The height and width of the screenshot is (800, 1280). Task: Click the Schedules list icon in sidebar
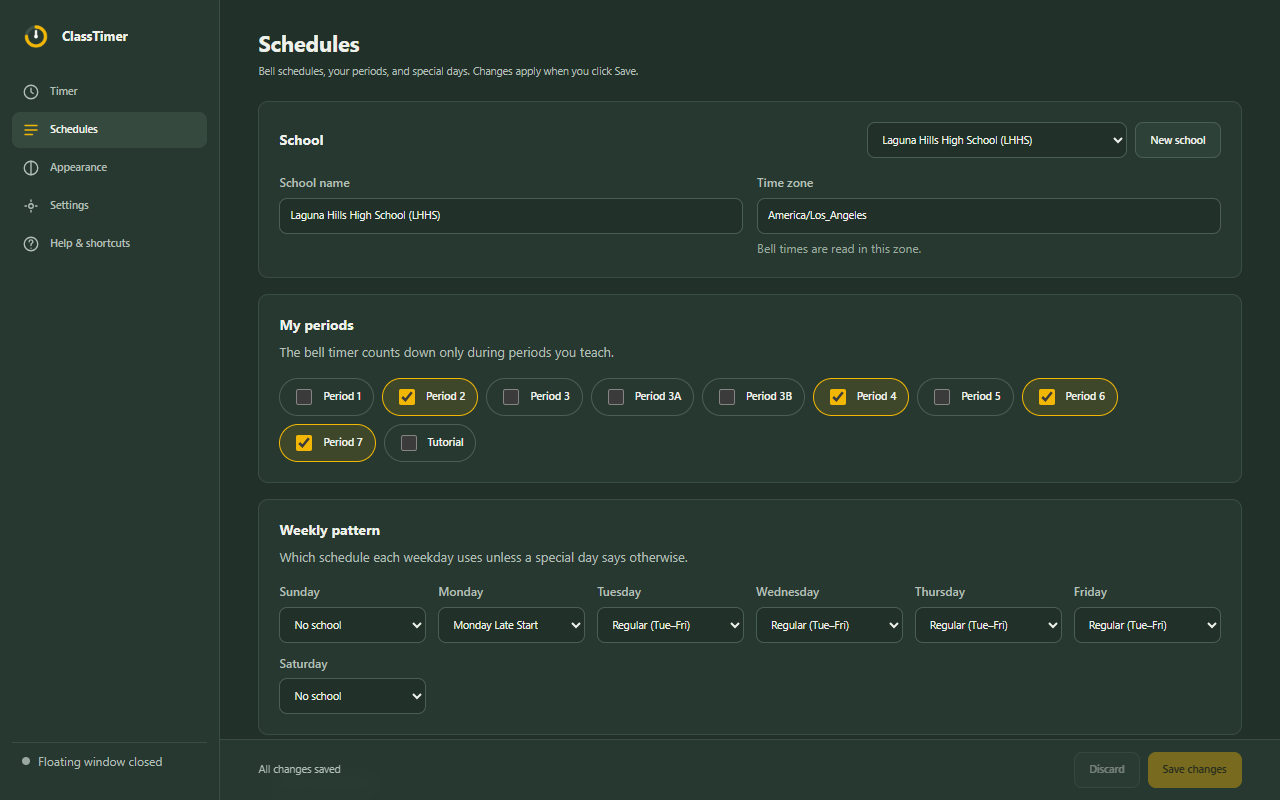pyautogui.click(x=31, y=130)
